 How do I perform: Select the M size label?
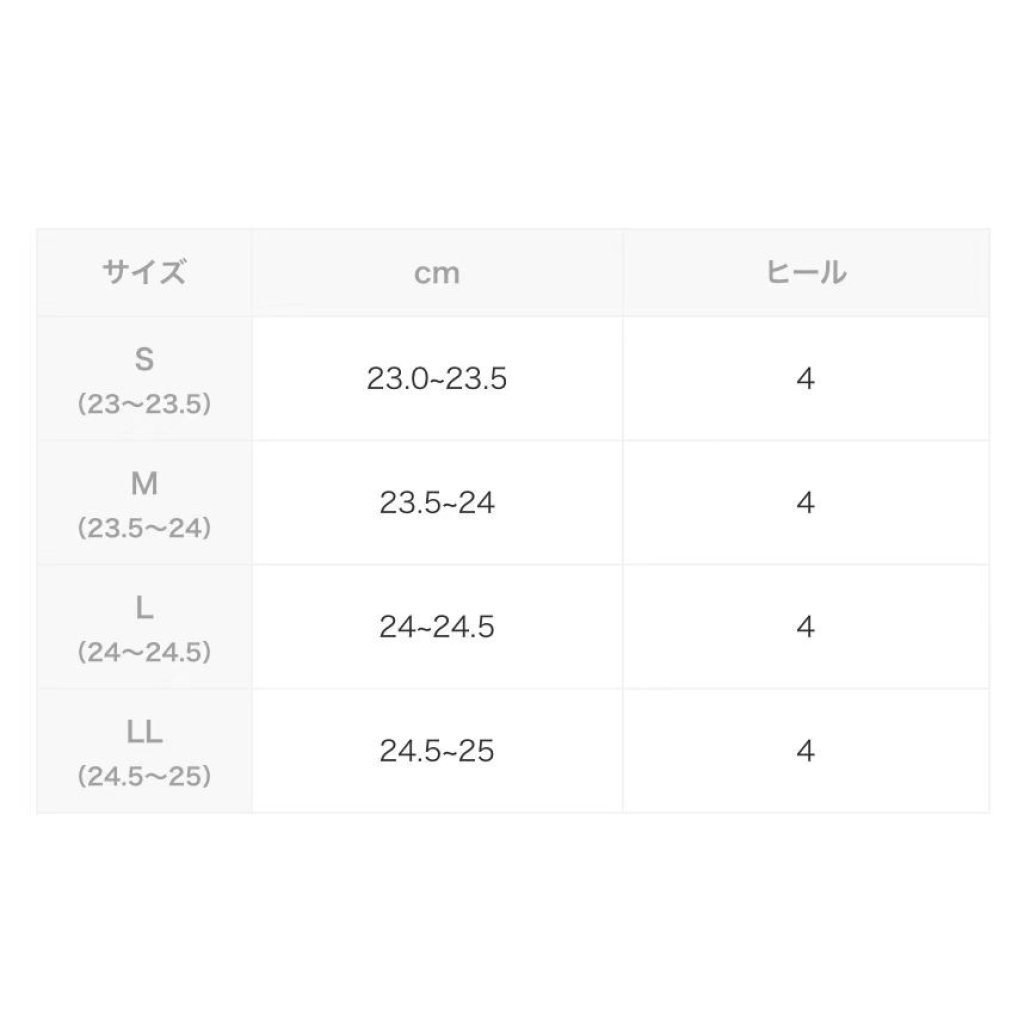point(144,484)
